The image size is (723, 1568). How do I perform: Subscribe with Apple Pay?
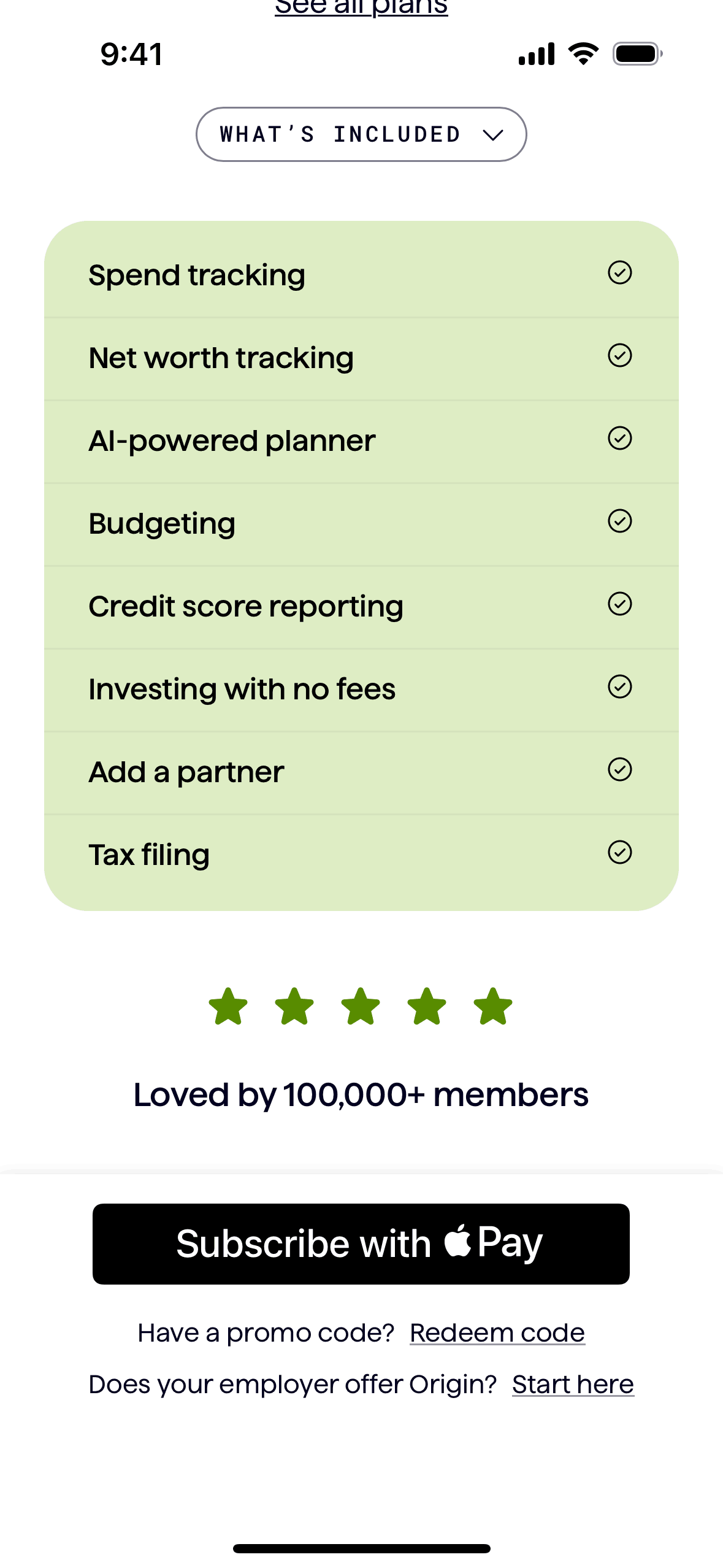click(361, 1243)
